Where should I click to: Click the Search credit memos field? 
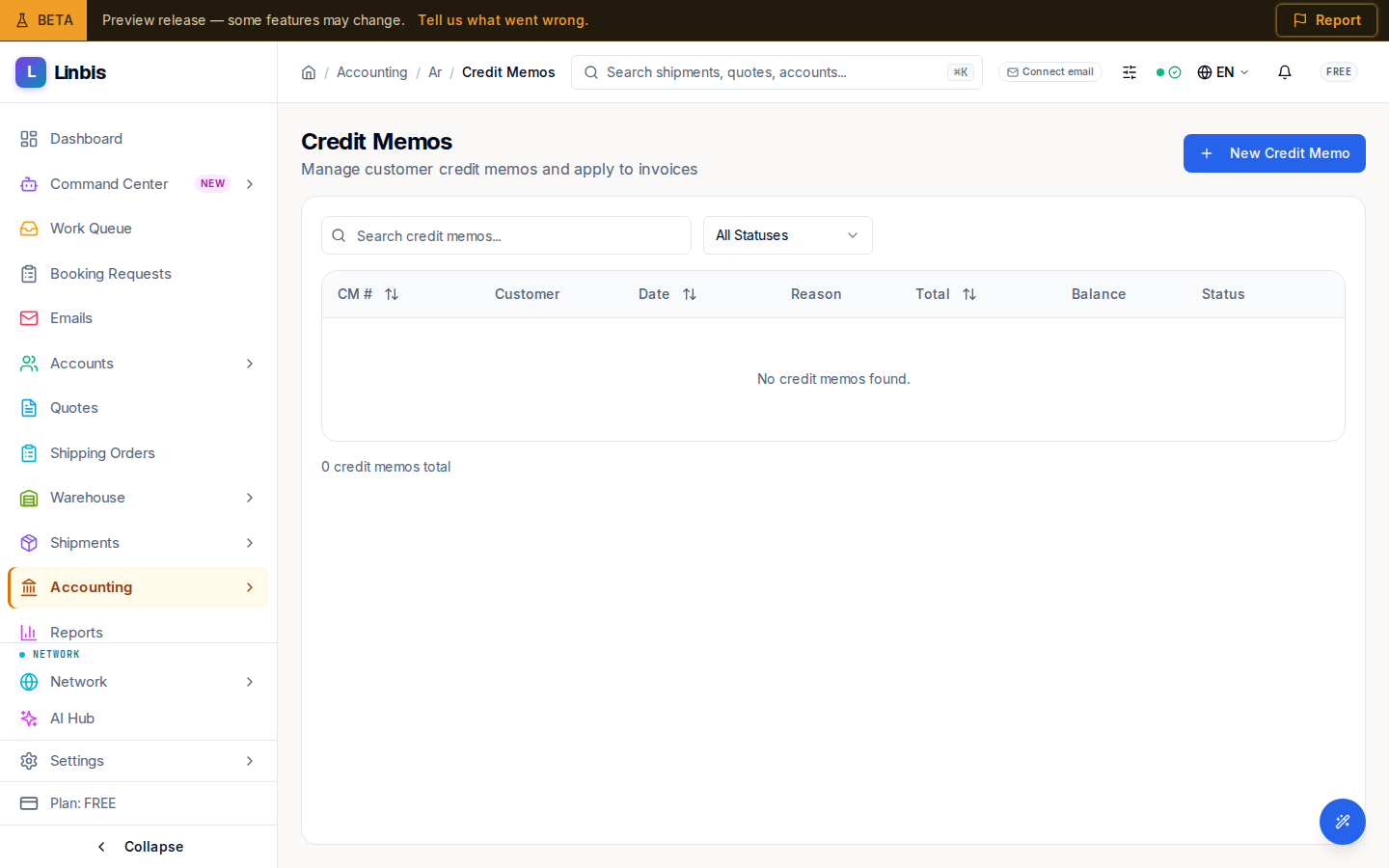[x=506, y=235]
